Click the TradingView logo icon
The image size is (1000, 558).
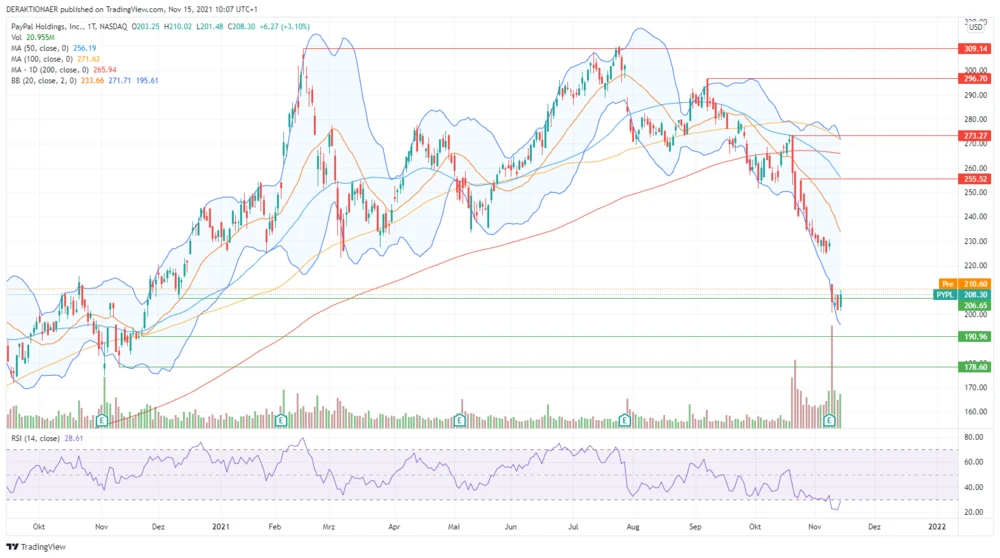(11, 547)
